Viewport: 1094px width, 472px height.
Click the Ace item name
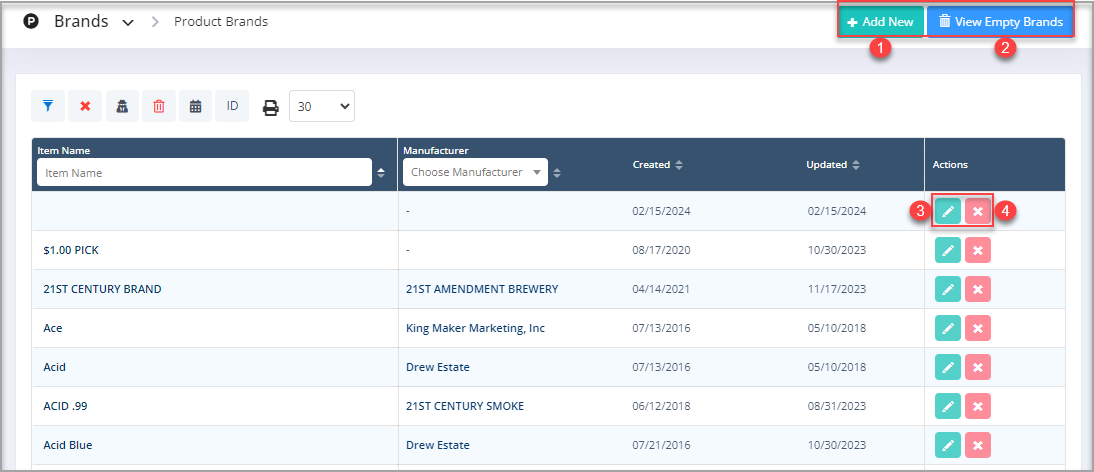(x=52, y=328)
